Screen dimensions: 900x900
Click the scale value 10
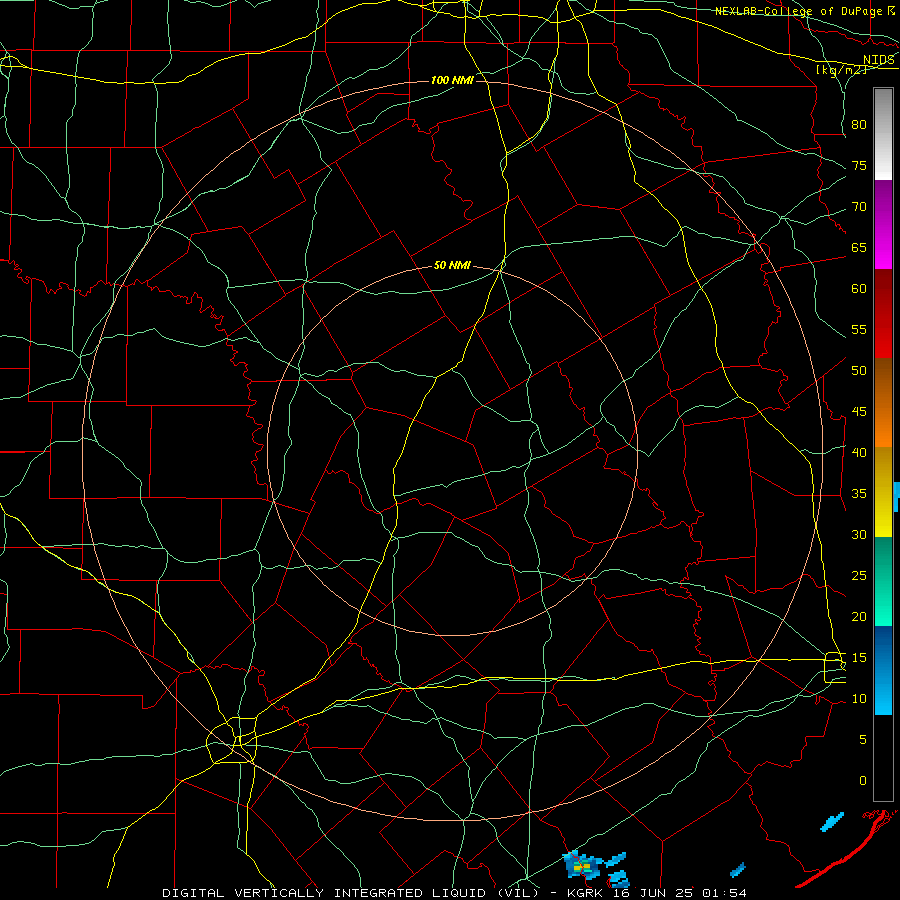point(859,699)
